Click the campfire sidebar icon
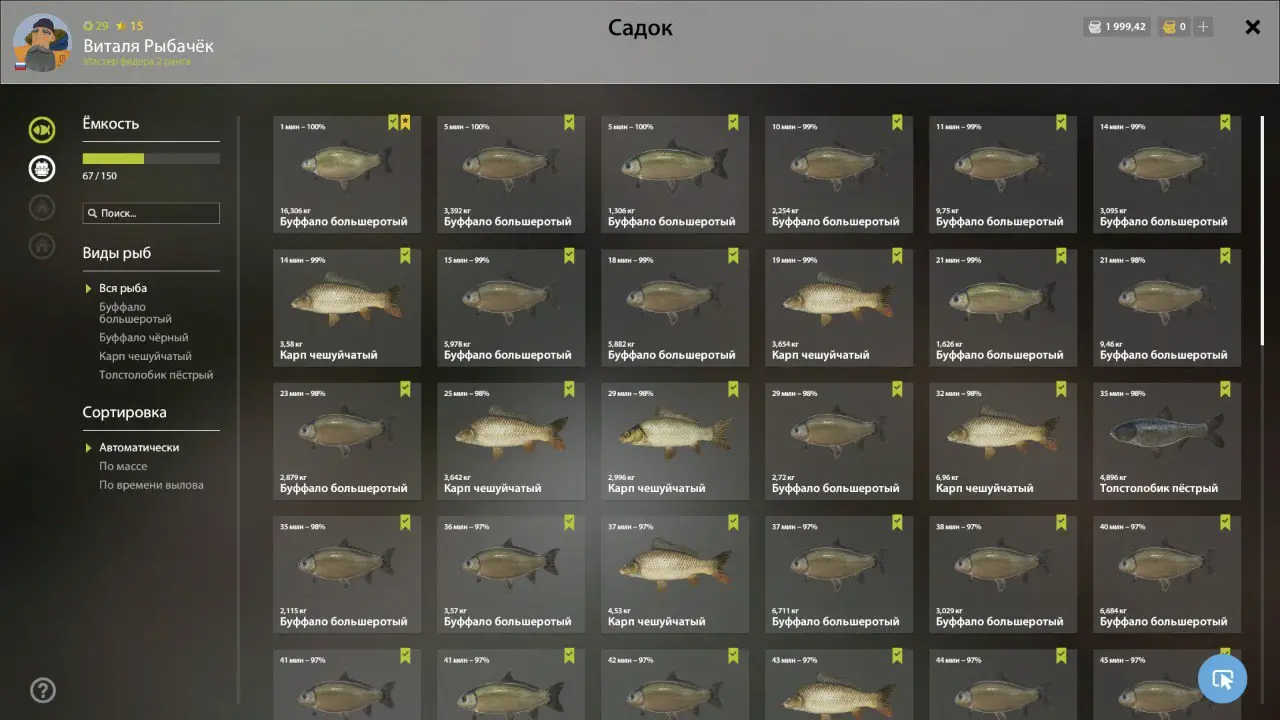Screen dimensions: 1280x720 pyautogui.click(x=42, y=207)
